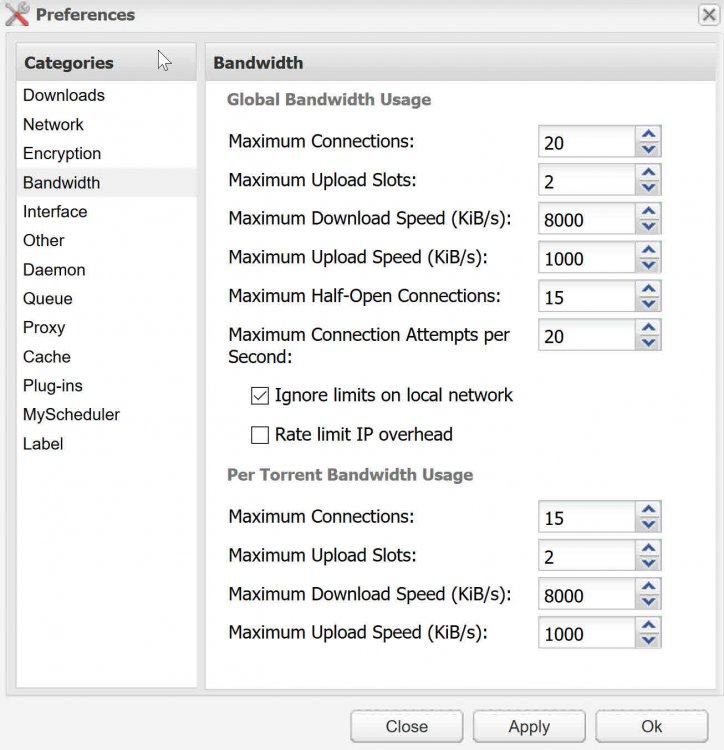Close Preferences dialog with X icon
The image size is (724, 750).
tap(709, 15)
